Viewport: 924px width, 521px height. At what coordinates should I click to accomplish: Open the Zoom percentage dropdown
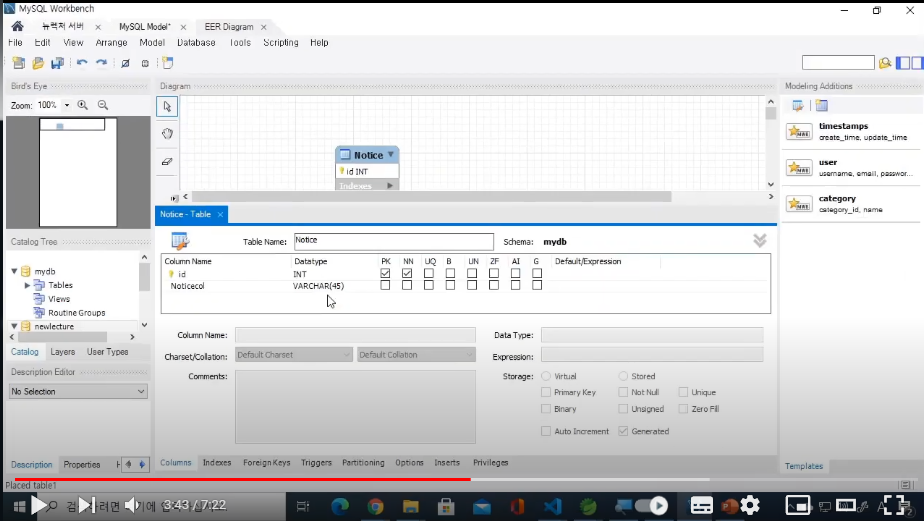pyautogui.click(x=67, y=105)
